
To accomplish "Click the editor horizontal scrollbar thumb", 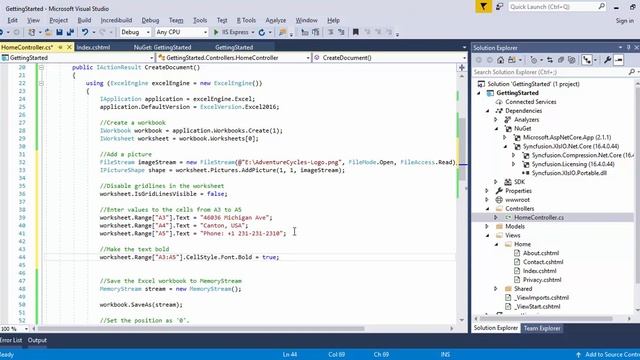I will click(200, 329).
